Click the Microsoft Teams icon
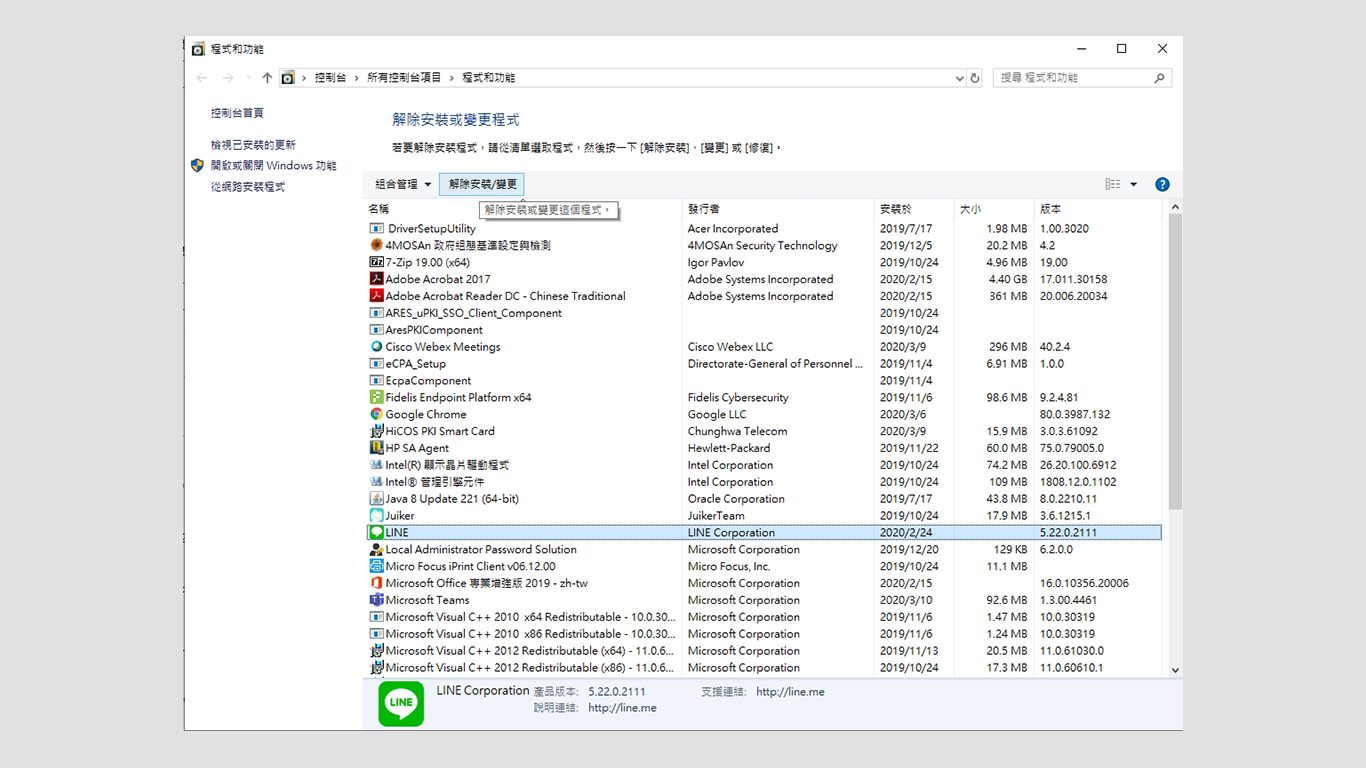This screenshot has height=768, width=1366. click(377, 600)
